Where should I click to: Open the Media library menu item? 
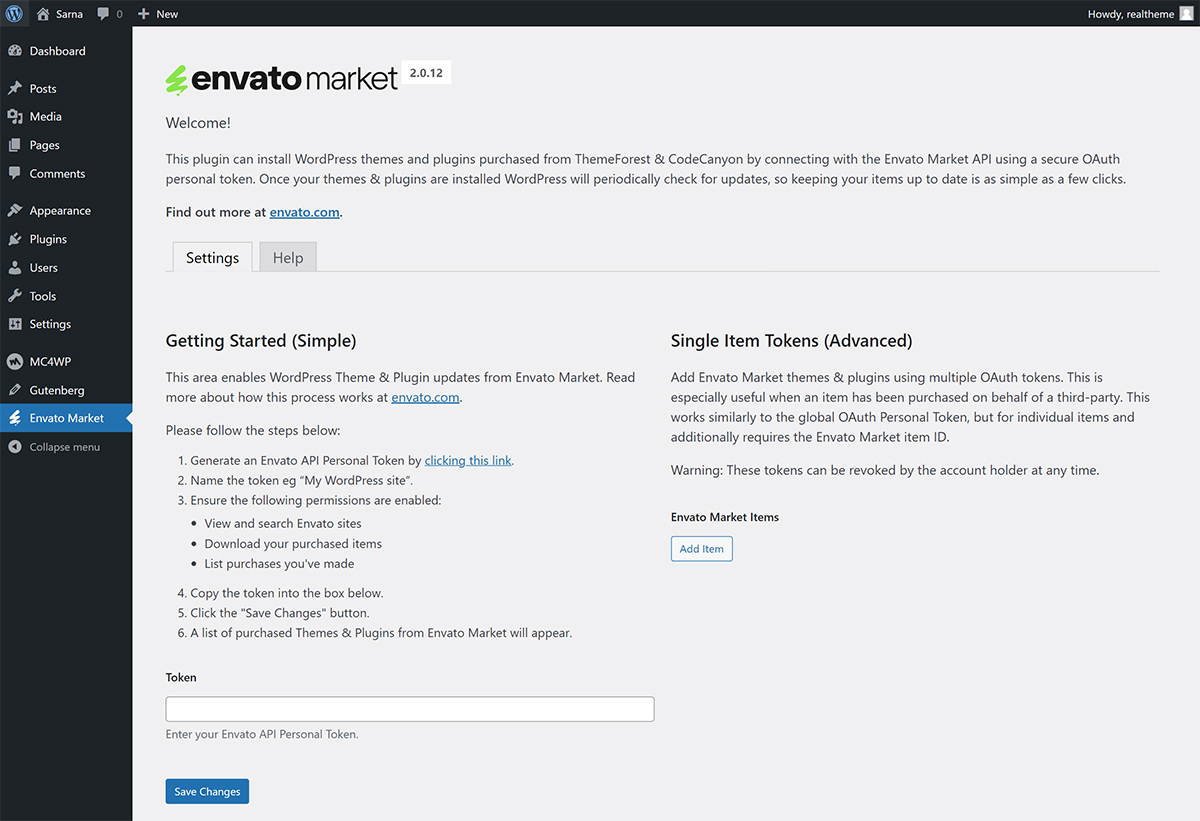pos(45,117)
